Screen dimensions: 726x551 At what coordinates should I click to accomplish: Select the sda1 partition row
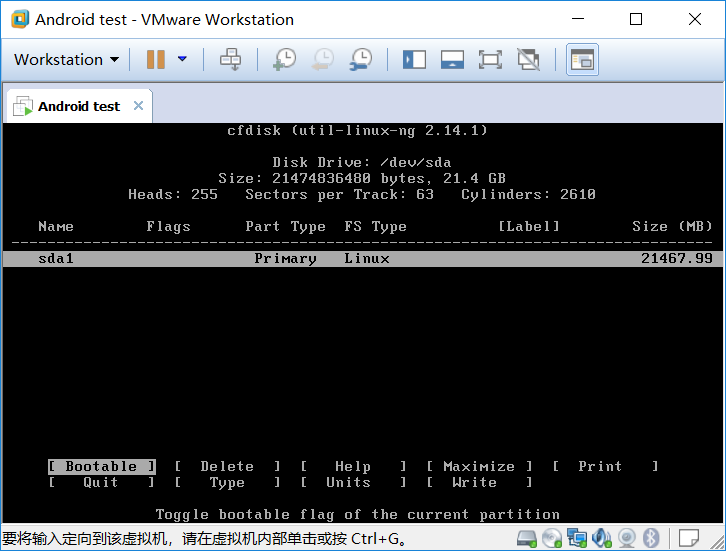(x=362, y=258)
